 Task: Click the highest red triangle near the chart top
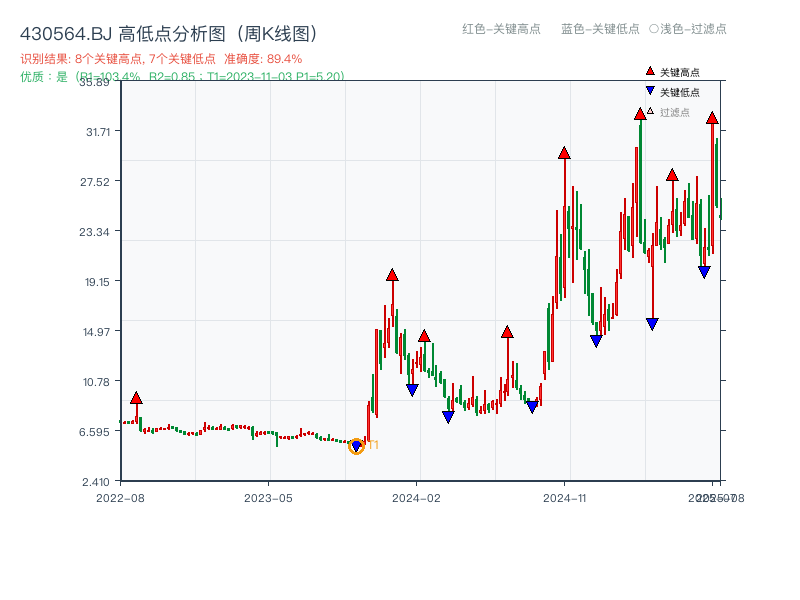tap(639, 114)
